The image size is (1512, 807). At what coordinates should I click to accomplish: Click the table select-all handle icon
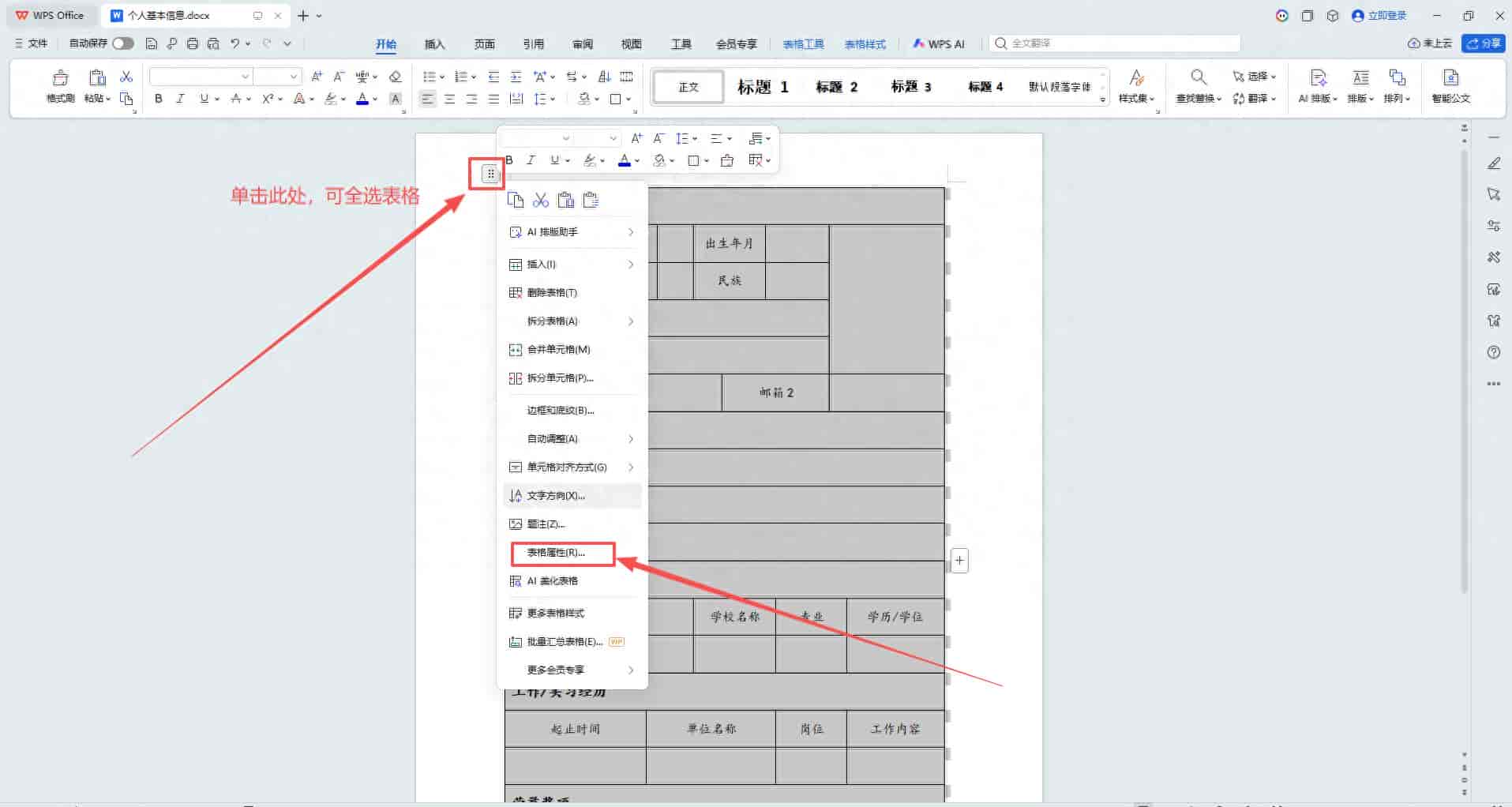point(490,174)
